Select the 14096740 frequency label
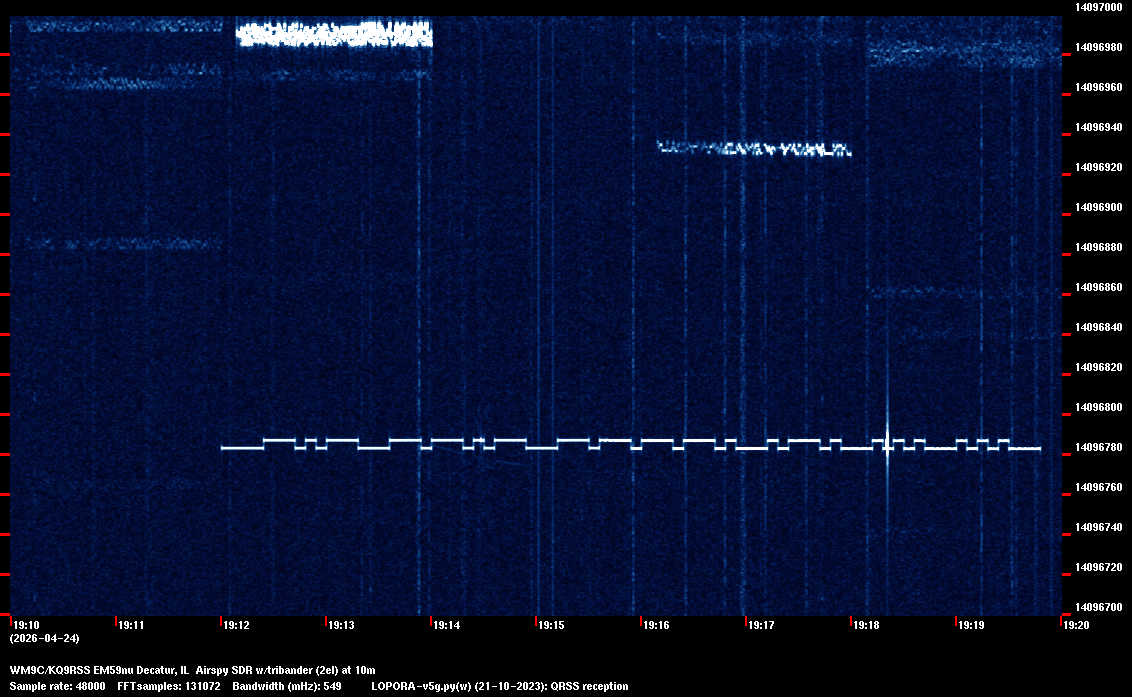This screenshot has height=697, width=1132. click(x=1098, y=527)
